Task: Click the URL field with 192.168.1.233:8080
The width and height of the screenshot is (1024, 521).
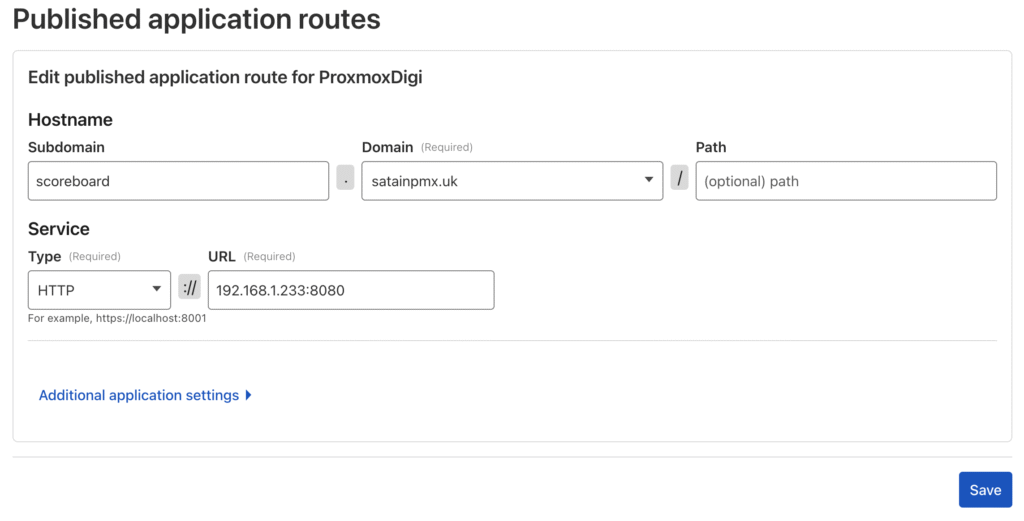Action: 350,290
